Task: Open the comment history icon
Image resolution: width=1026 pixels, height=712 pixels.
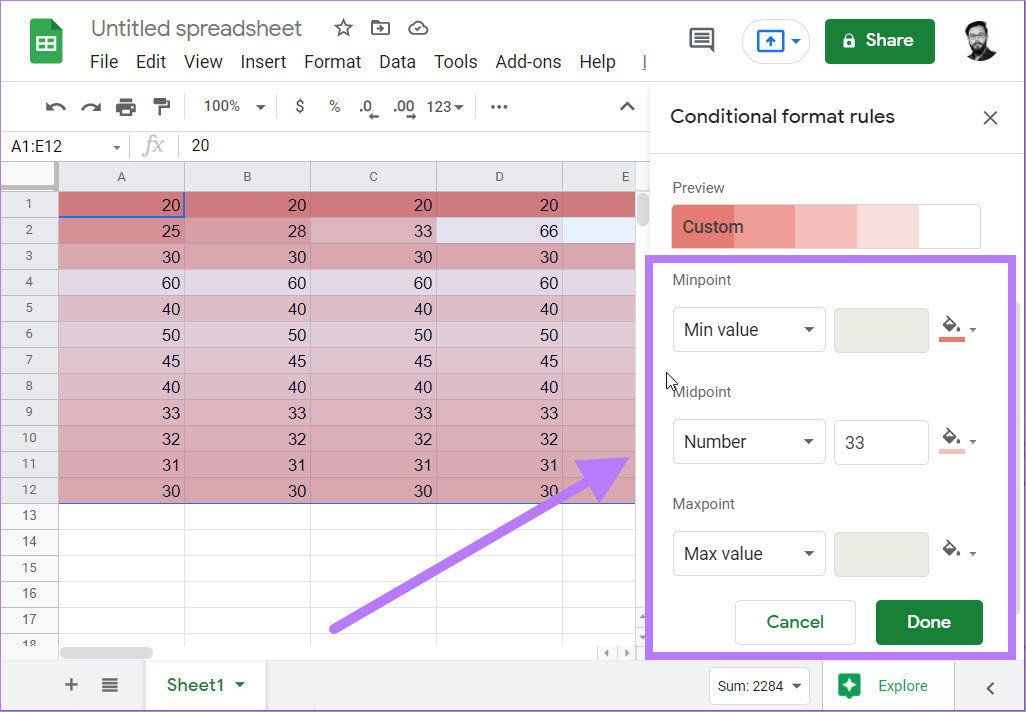Action: click(701, 40)
